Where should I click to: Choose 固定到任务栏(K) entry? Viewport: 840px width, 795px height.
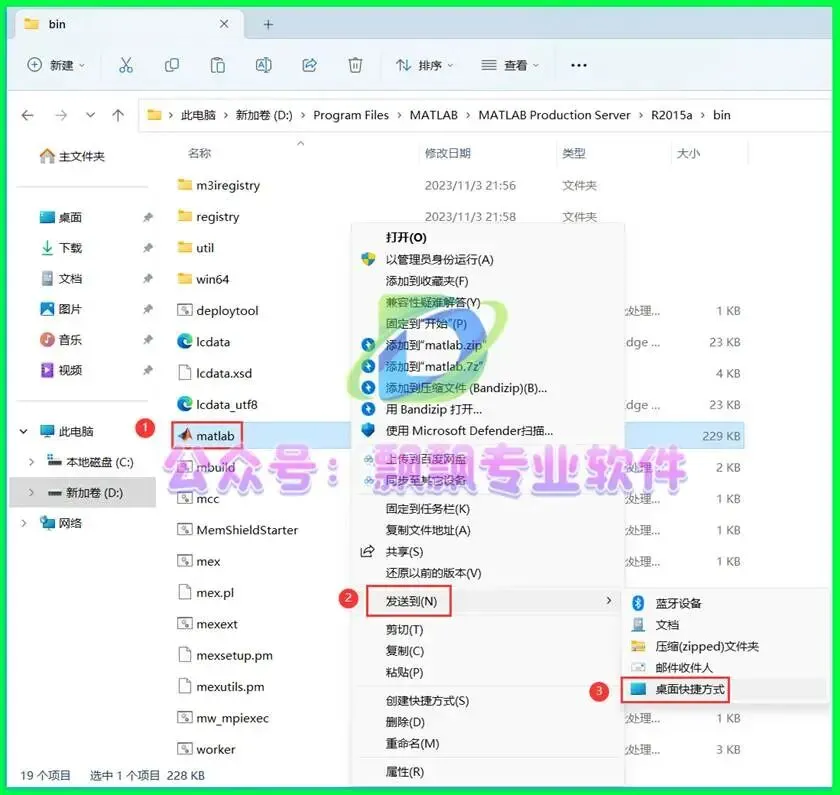(x=428, y=509)
